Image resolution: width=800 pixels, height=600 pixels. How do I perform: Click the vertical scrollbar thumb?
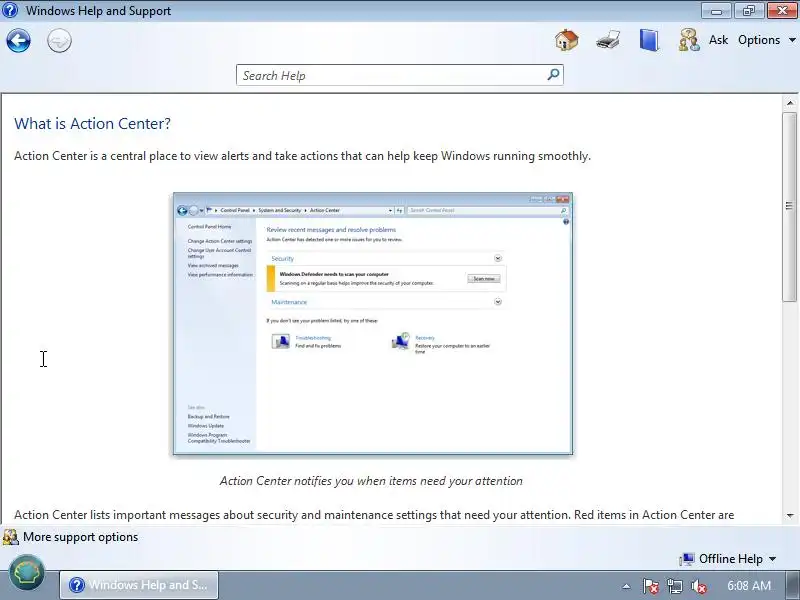point(790,207)
